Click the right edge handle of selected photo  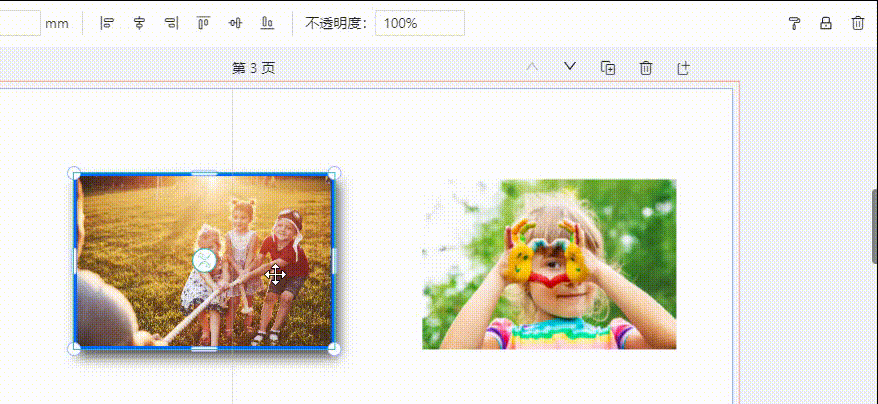point(334,261)
